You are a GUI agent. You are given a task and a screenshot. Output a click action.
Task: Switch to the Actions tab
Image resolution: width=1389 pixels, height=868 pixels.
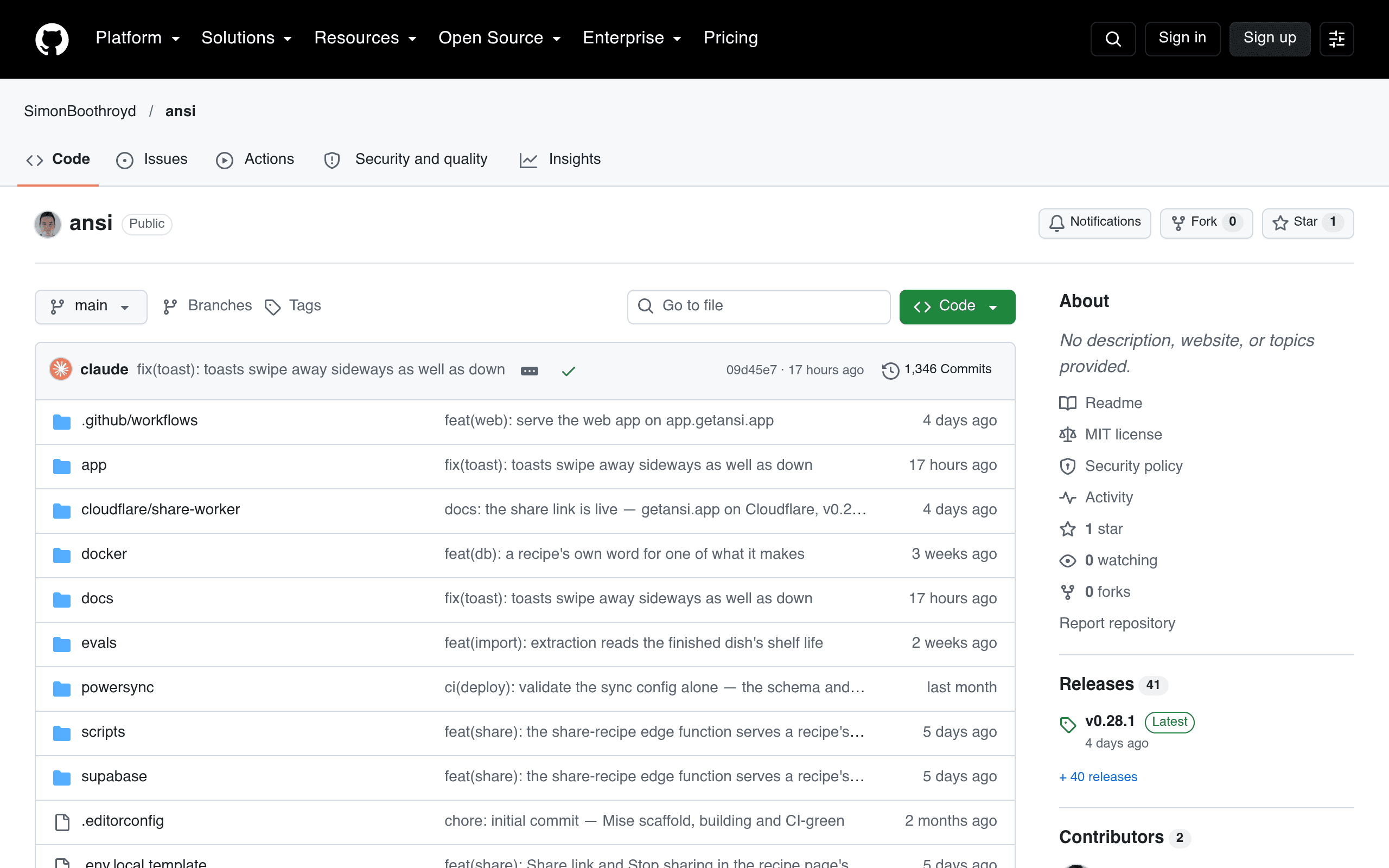(x=256, y=159)
